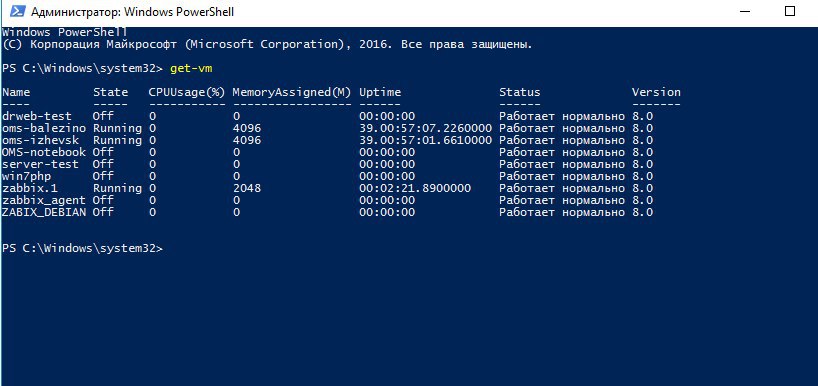Click version 8.0 of zabbix_agent
The image size is (818, 386).
coord(642,200)
